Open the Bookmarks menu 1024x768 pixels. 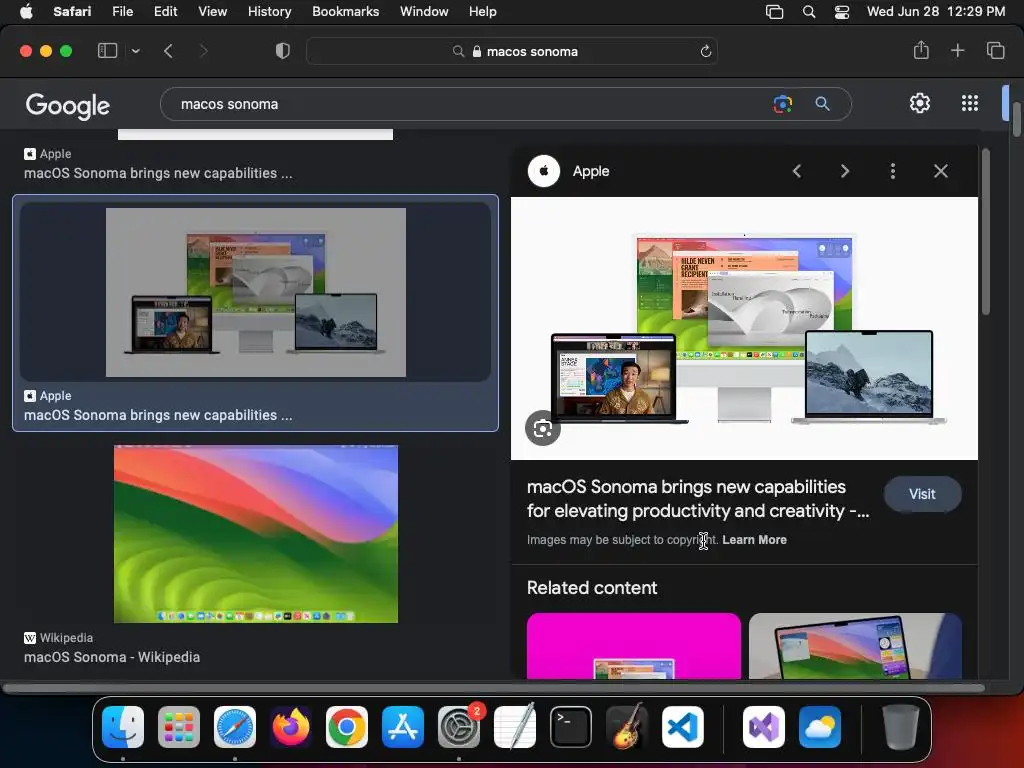345,12
